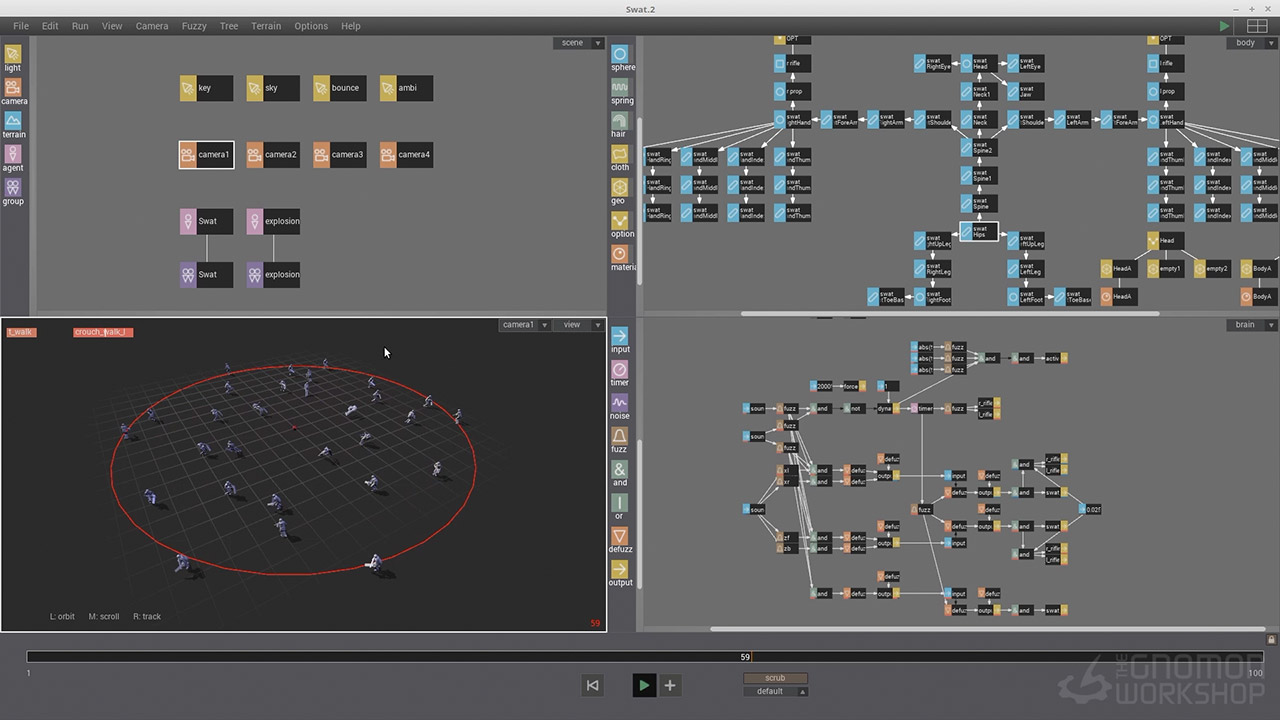Open the Fuzzy menu
The width and height of the screenshot is (1280, 720).
tap(194, 26)
